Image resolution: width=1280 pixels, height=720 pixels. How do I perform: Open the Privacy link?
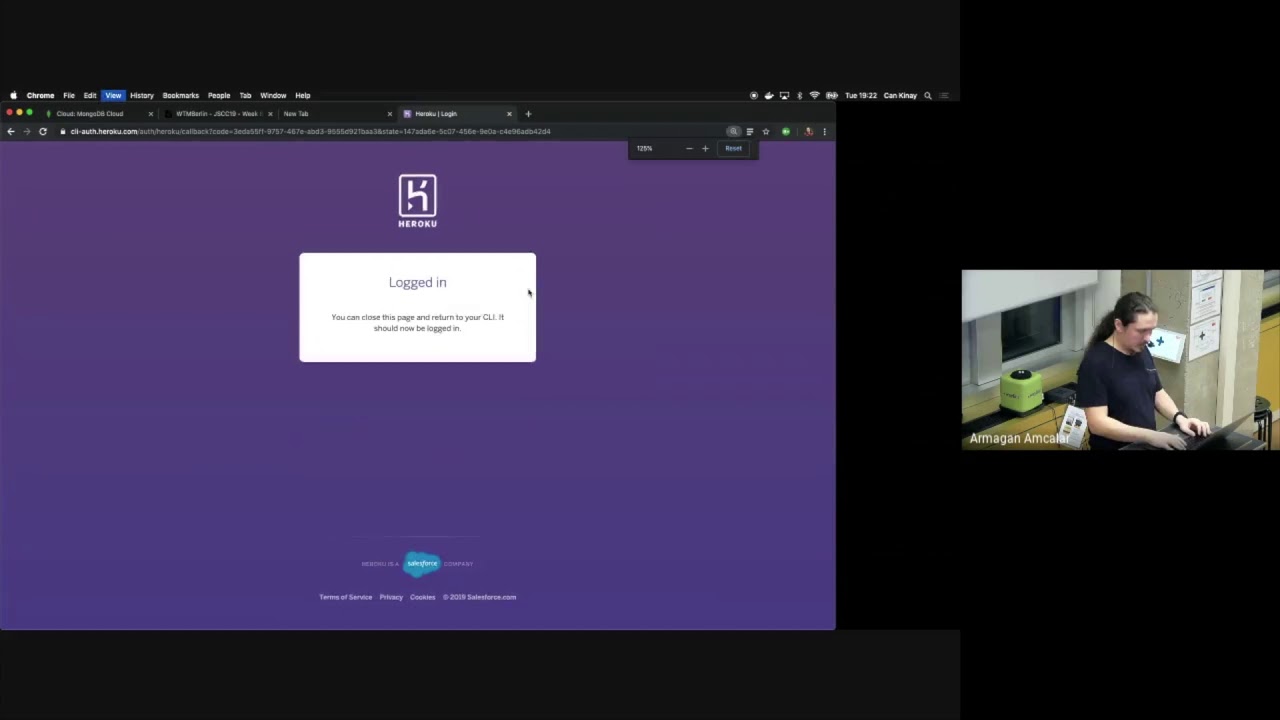[x=391, y=597]
